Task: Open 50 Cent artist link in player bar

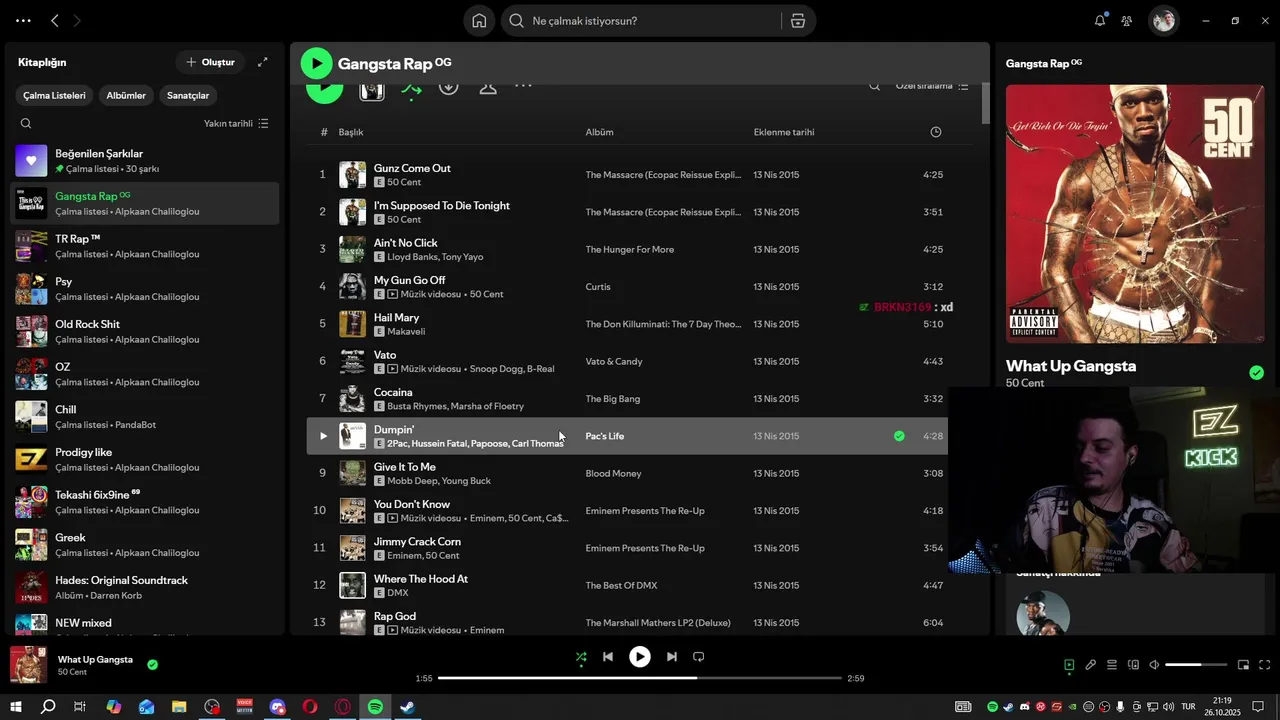Action: [72, 672]
